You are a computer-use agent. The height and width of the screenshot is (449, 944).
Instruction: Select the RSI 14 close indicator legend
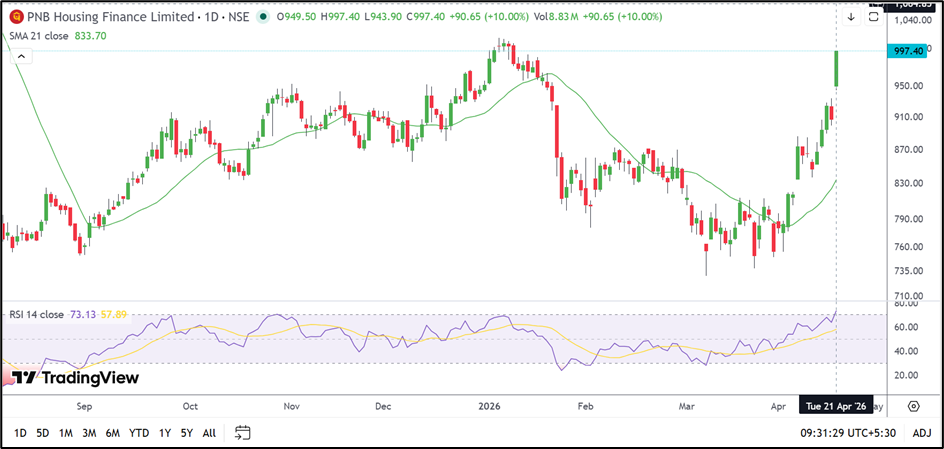(x=37, y=314)
